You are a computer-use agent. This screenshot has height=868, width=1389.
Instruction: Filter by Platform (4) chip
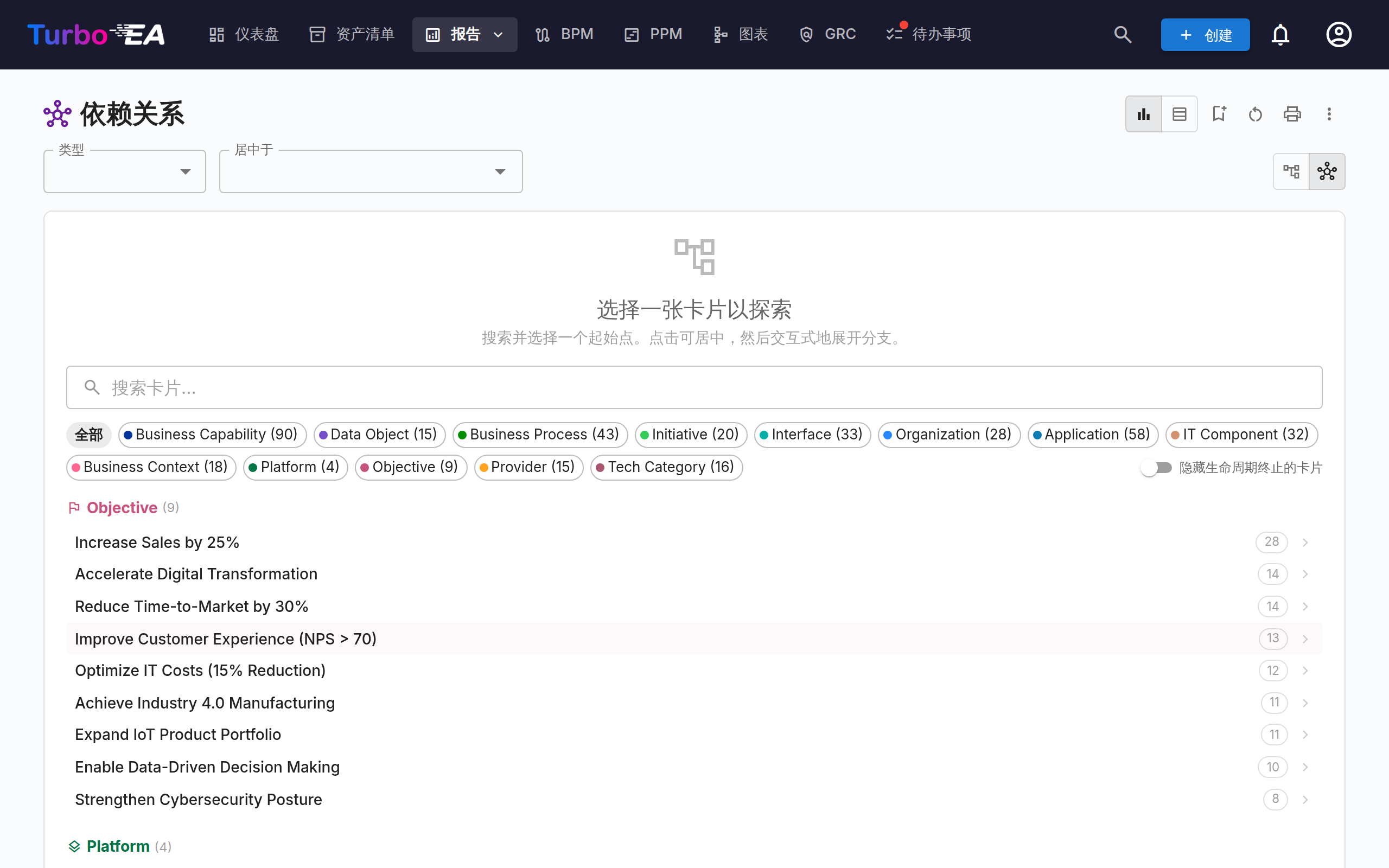[296, 467]
